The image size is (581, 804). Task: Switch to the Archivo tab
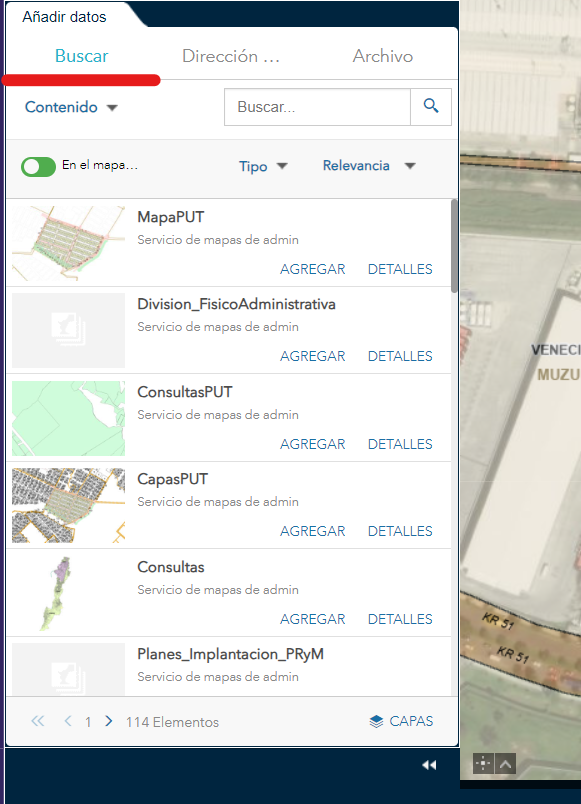tap(383, 56)
